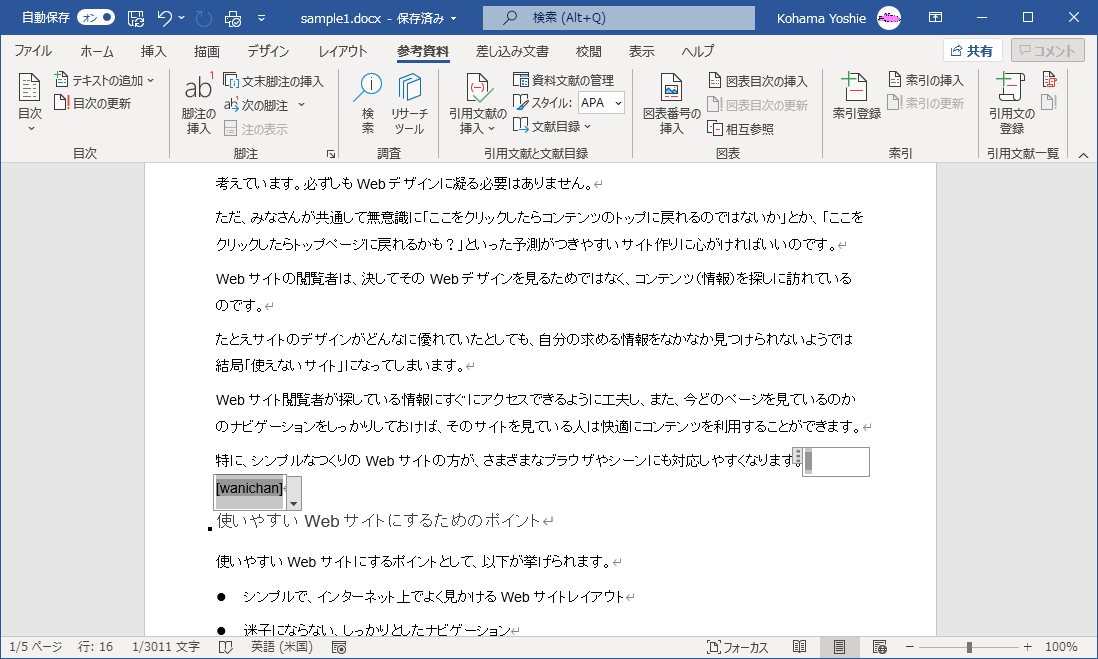The width and height of the screenshot is (1098, 659).
Task: Switch to the 挿入 tab
Action: click(x=153, y=51)
